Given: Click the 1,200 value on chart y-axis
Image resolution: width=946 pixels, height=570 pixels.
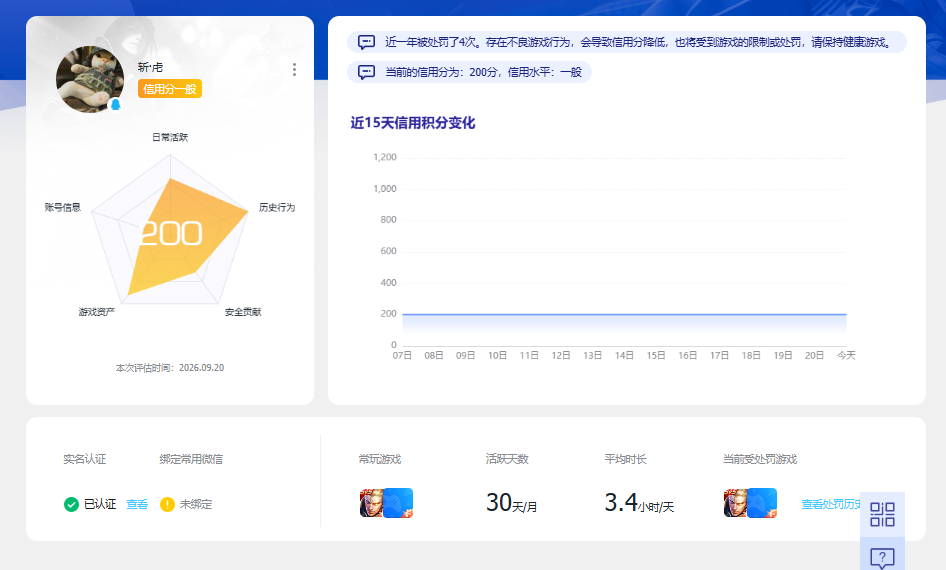Looking at the screenshot, I should 385,157.
